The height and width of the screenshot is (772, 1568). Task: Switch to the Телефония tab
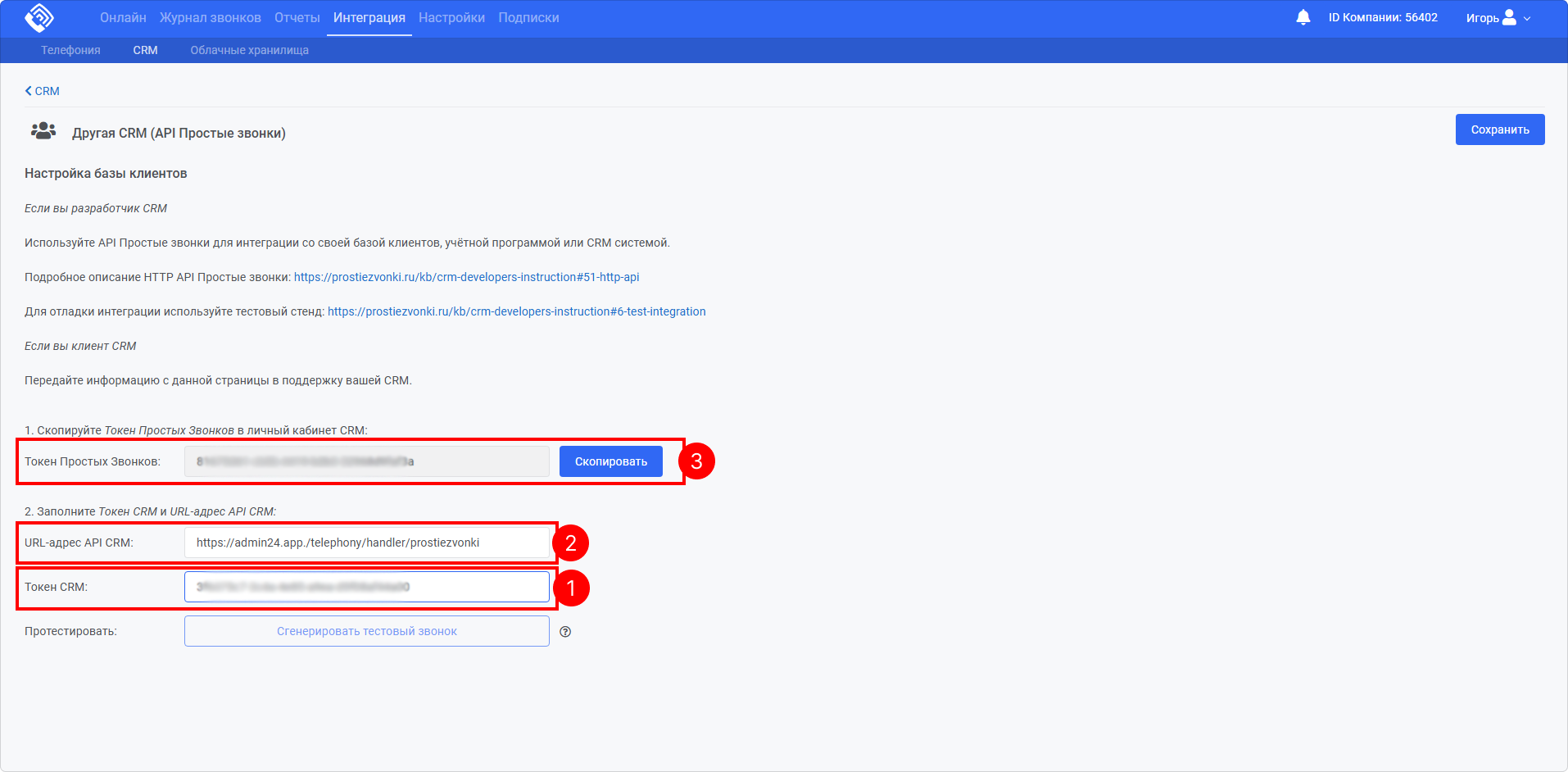(70, 50)
